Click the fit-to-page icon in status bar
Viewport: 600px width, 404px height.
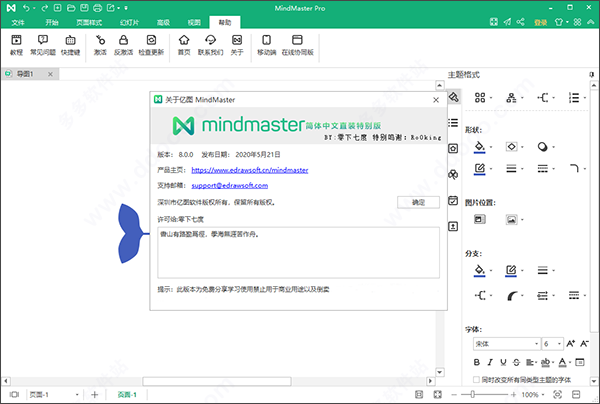[419, 394]
